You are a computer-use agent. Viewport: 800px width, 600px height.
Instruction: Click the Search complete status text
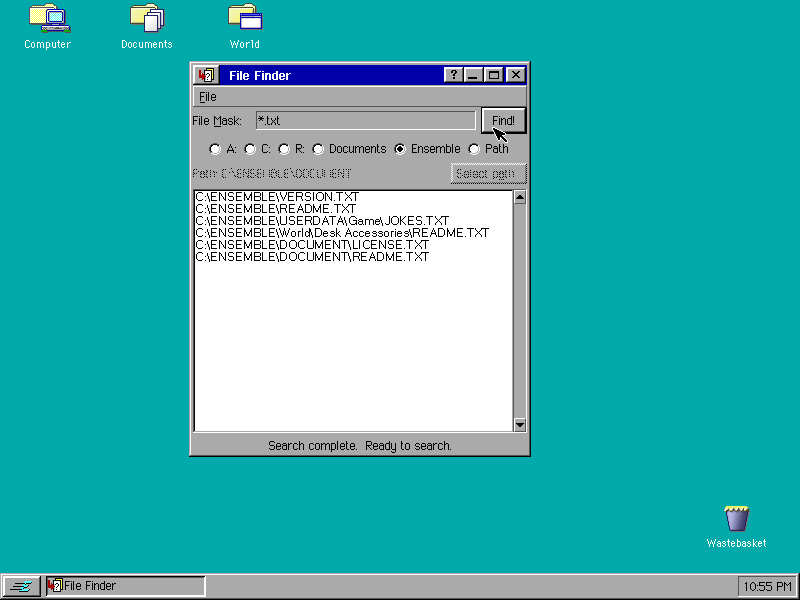(x=360, y=446)
